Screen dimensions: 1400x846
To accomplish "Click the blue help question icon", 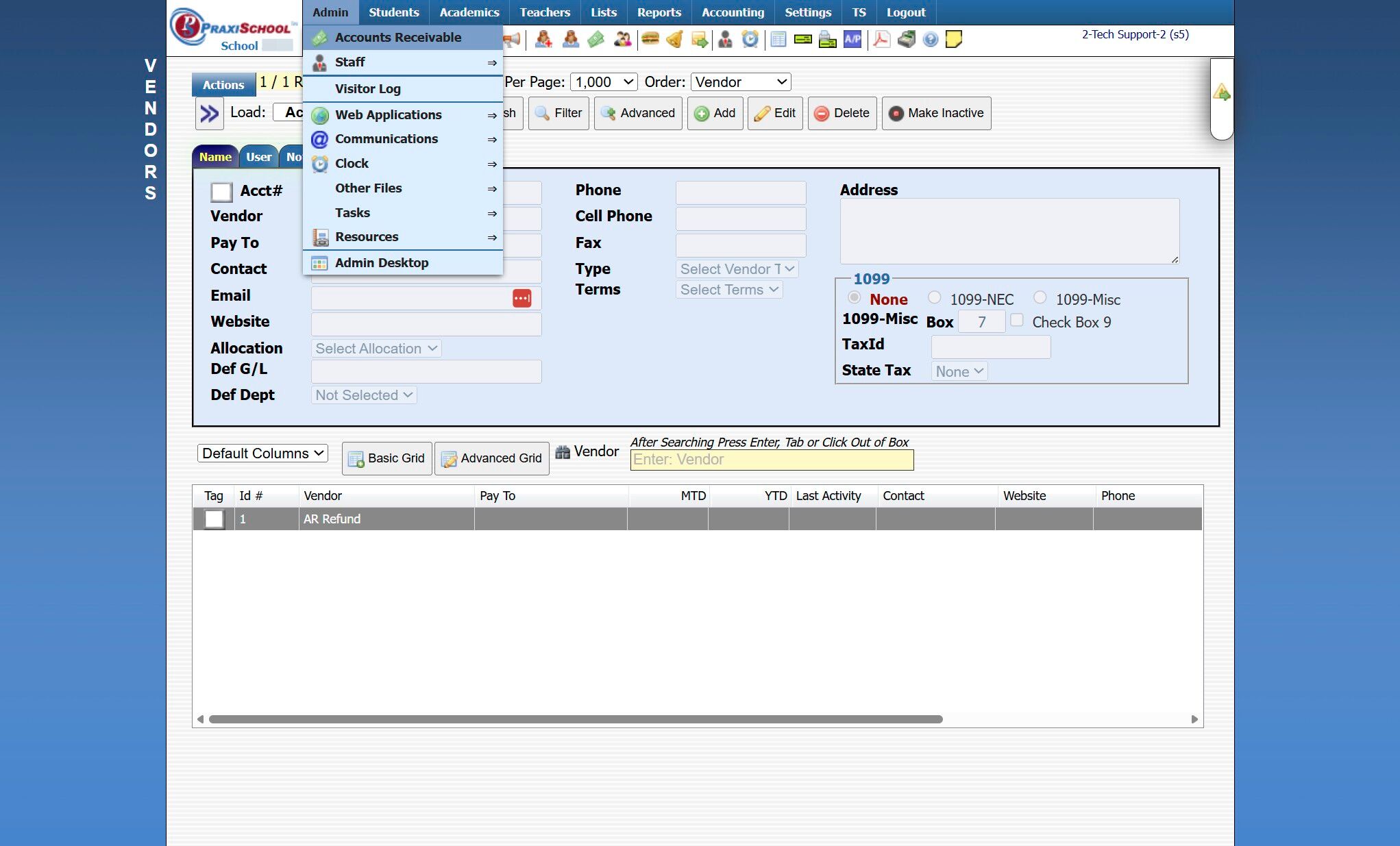I will point(930,39).
